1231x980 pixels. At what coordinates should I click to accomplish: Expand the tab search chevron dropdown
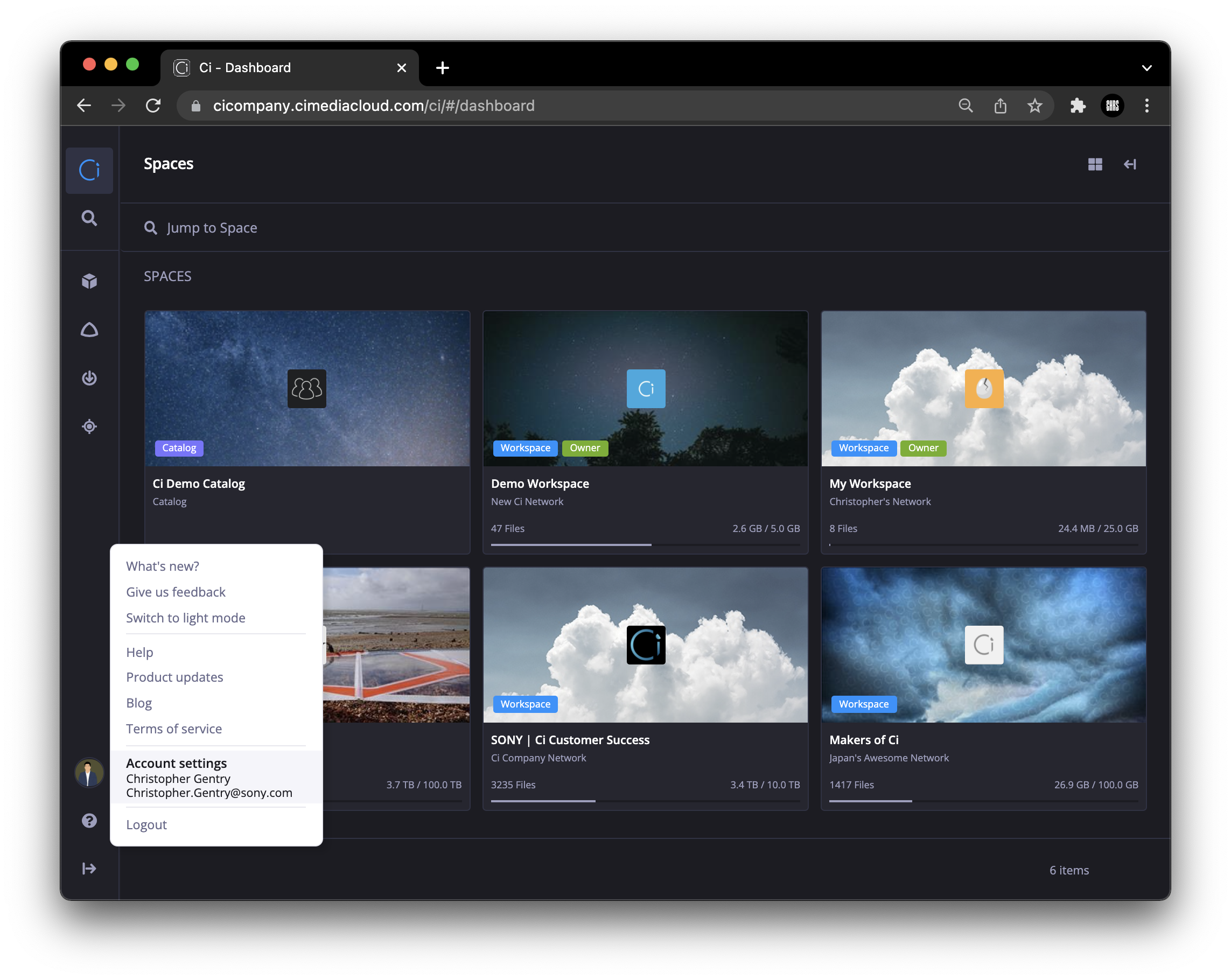click(1146, 68)
